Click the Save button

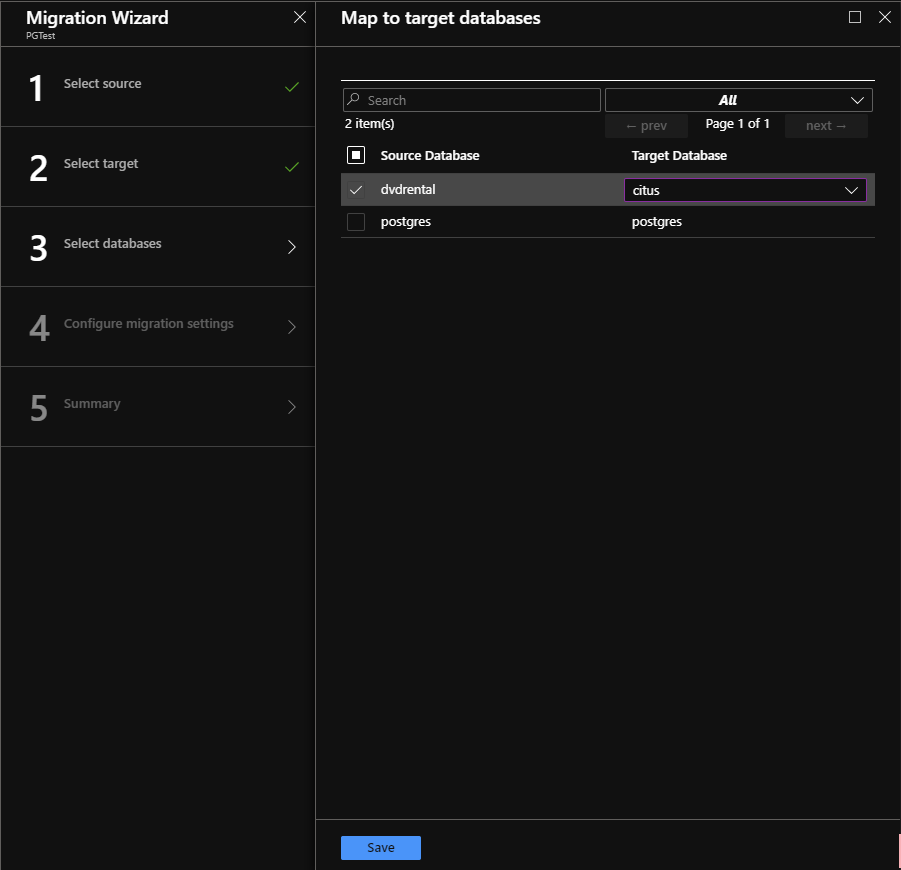[x=381, y=848]
